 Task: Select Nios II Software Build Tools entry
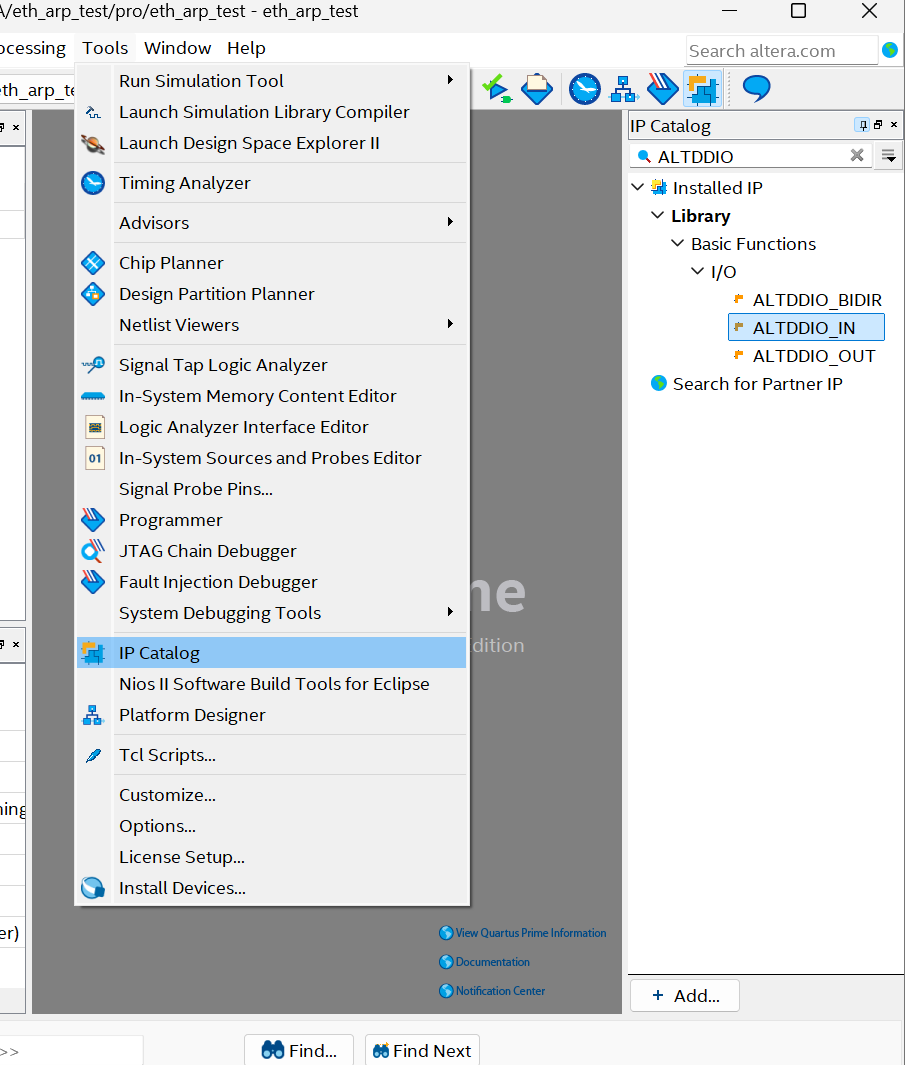click(x=272, y=684)
